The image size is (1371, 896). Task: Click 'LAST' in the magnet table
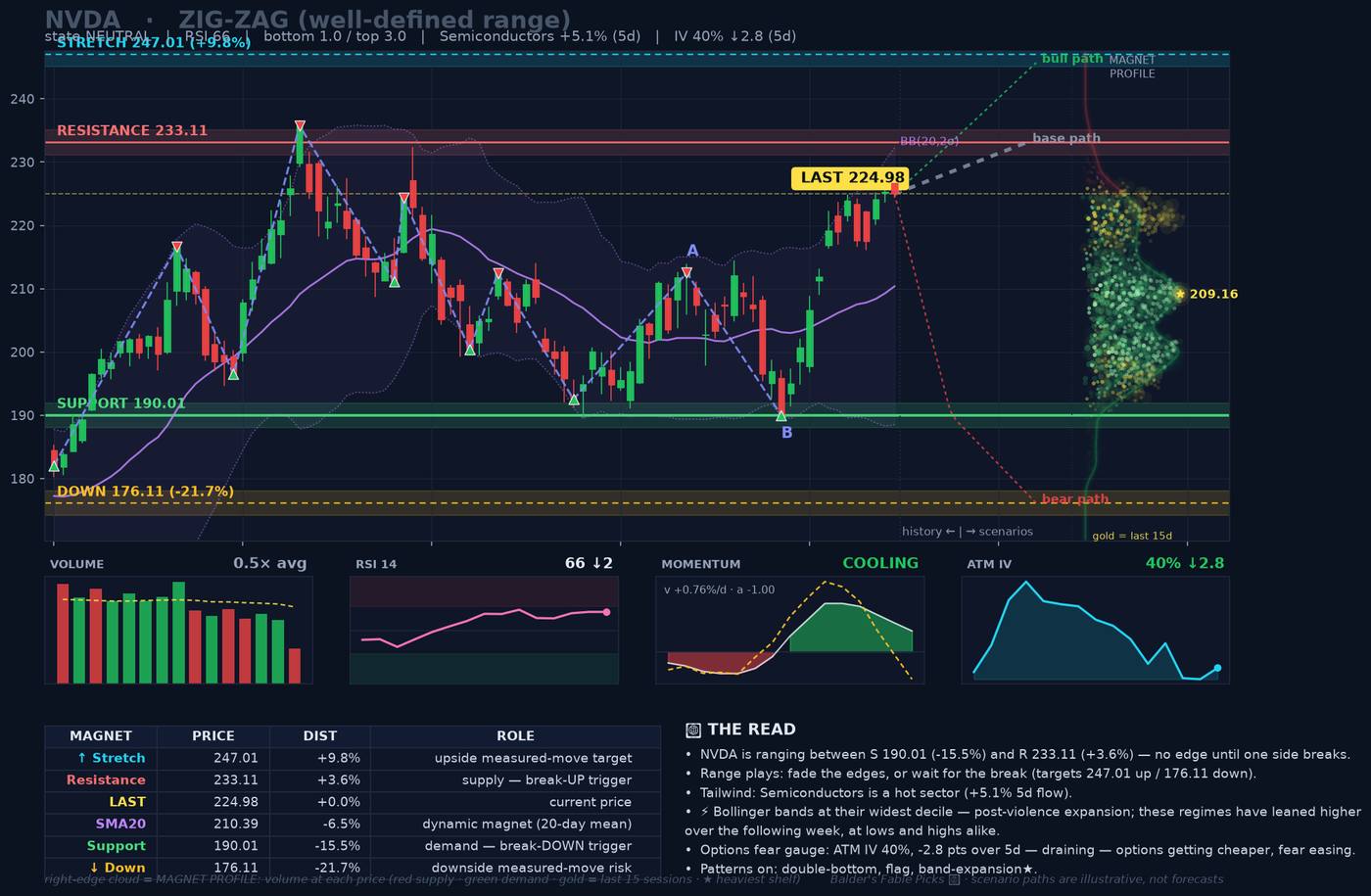tap(127, 802)
